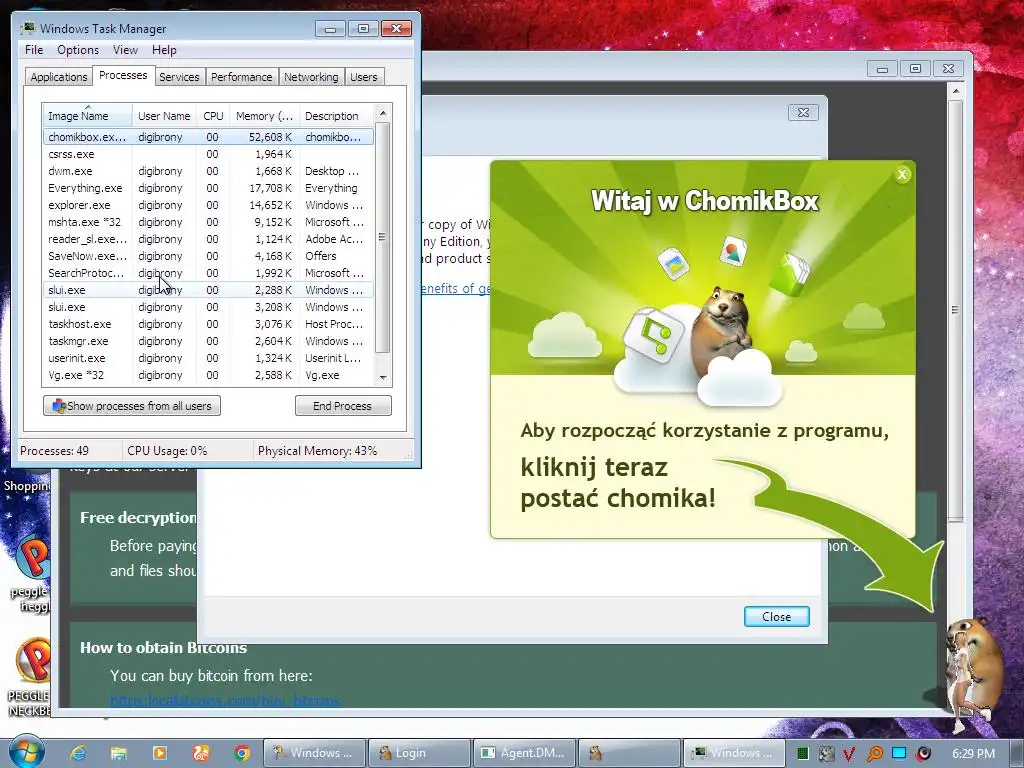Switch to the Networking tab
The width and height of the screenshot is (1024, 768).
311,77
